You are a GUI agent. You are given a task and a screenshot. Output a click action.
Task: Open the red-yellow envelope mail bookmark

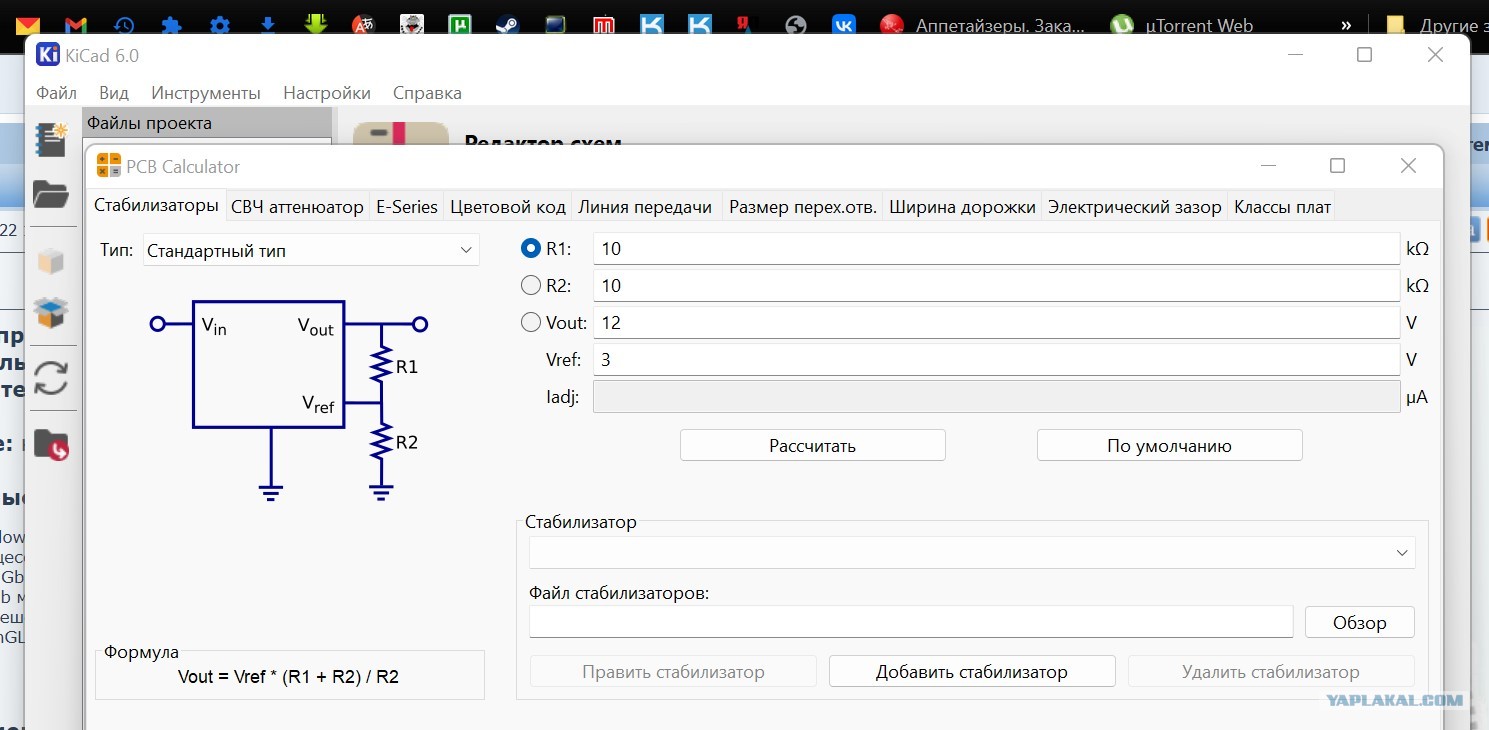tap(29, 26)
